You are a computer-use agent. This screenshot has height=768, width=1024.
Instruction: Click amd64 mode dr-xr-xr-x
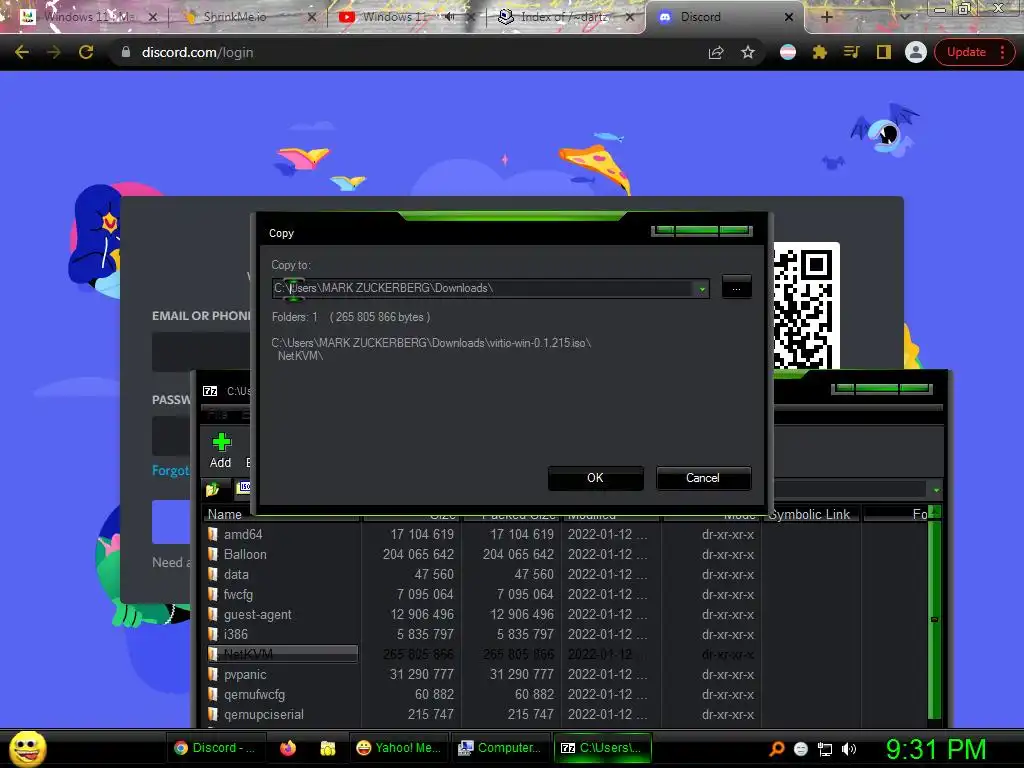pyautogui.click(x=728, y=534)
